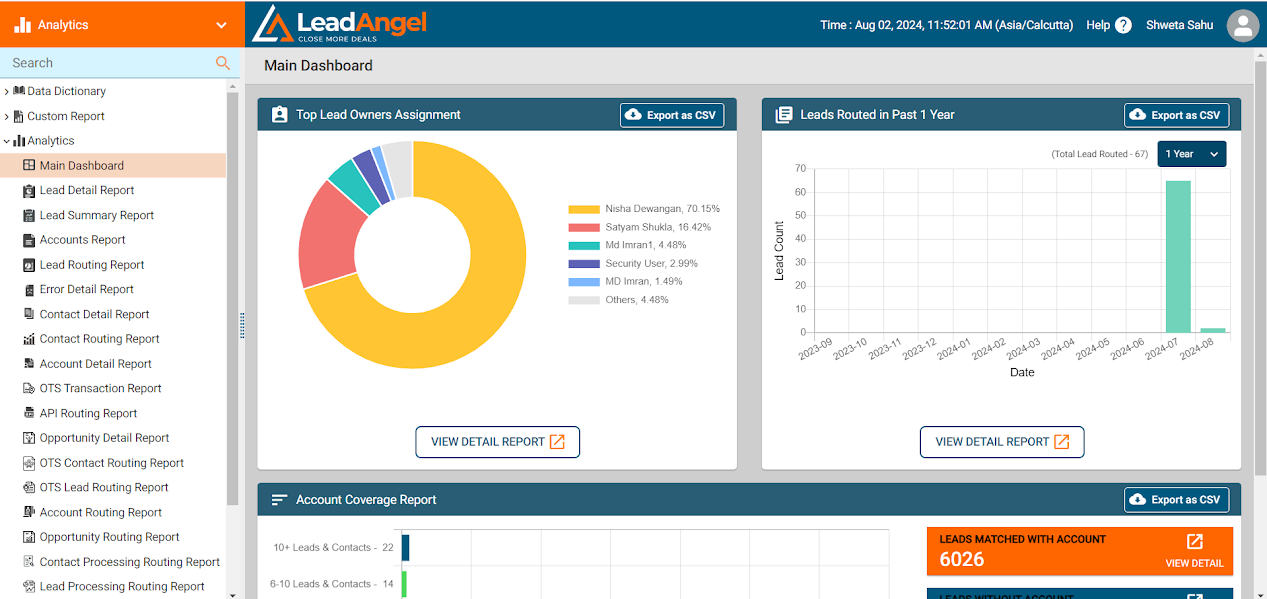Collapse the Analytics tree node
Screen dimensions: 1267x599
tap(6, 141)
